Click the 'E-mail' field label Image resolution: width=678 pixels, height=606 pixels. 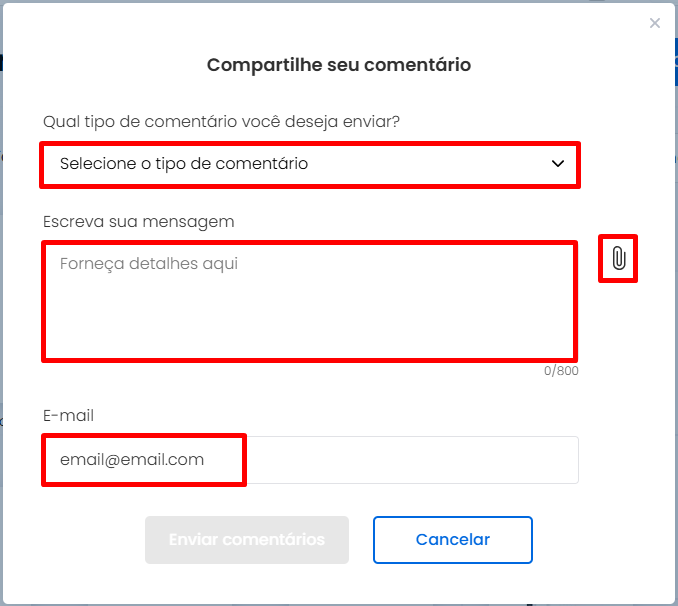coord(68,415)
